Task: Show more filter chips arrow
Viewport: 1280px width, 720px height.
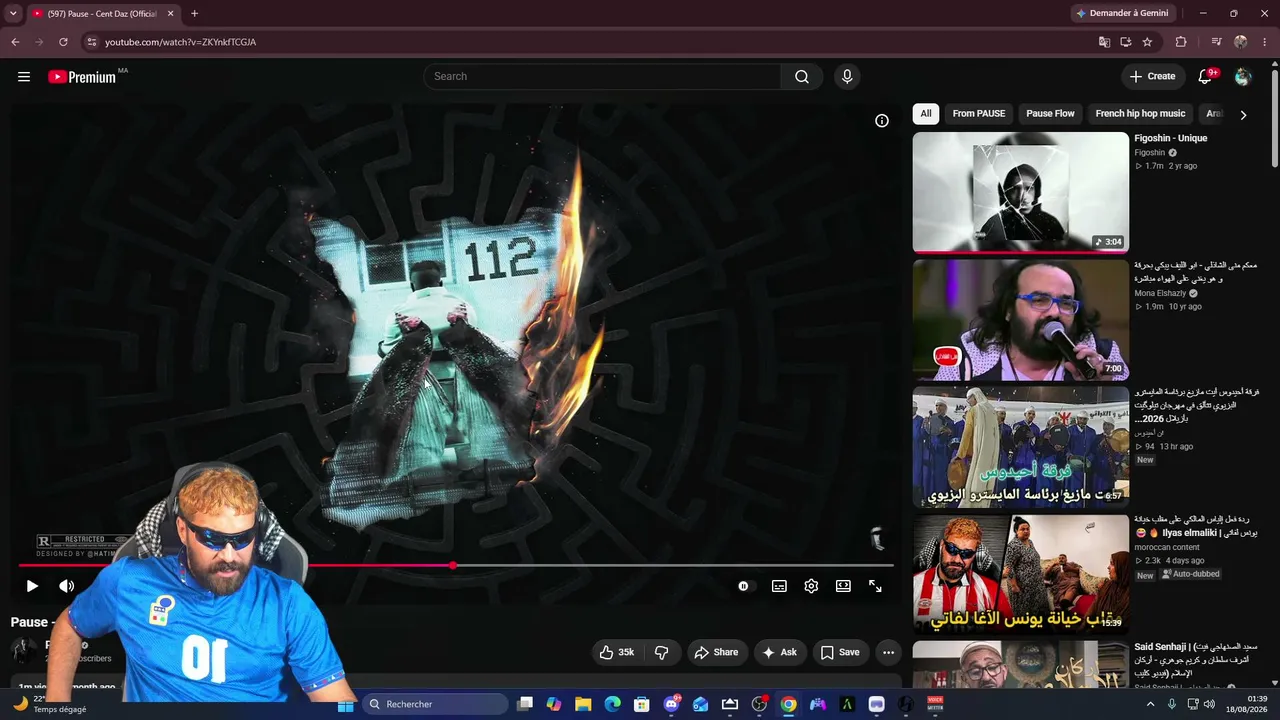Action: pyautogui.click(x=1243, y=115)
